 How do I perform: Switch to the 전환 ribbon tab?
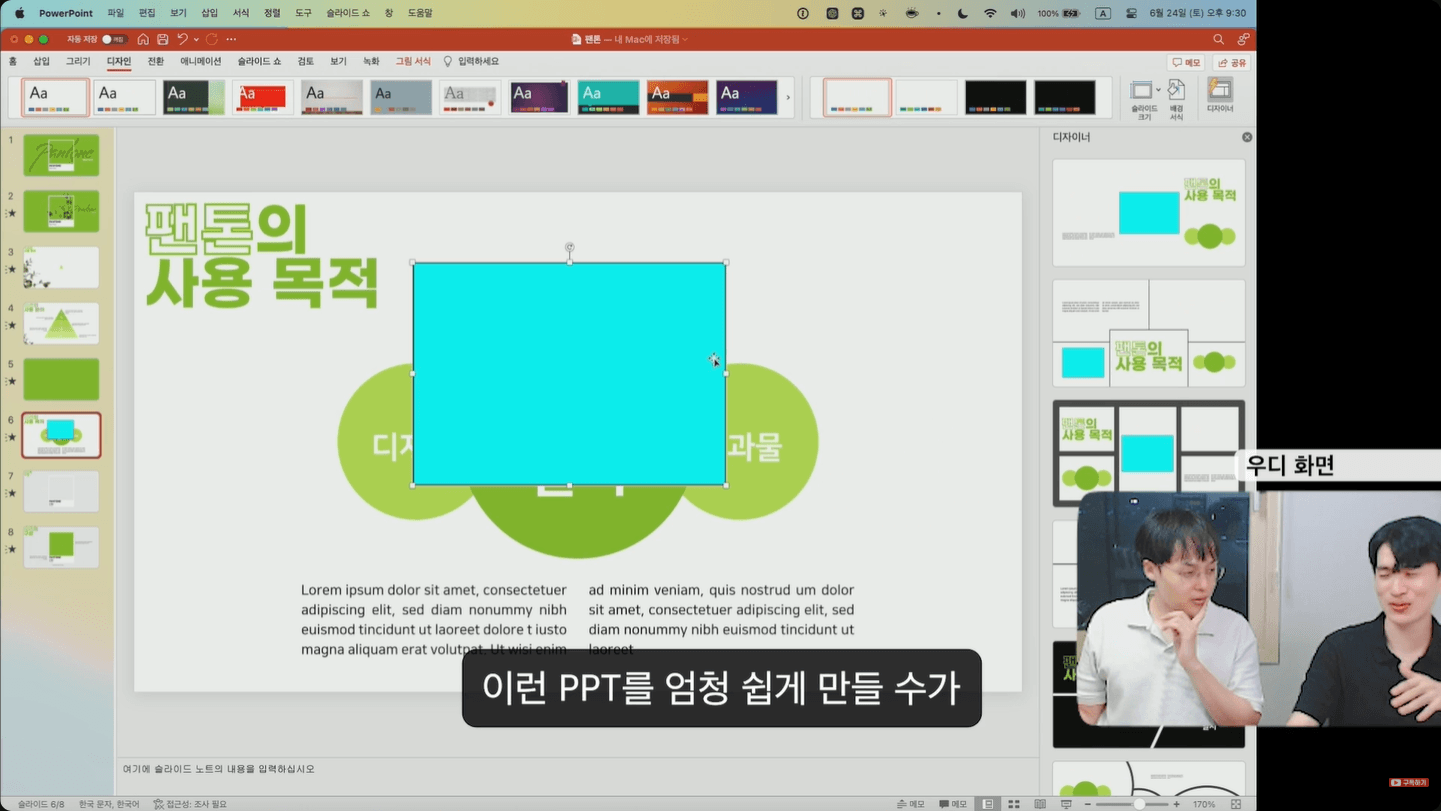[155, 61]
